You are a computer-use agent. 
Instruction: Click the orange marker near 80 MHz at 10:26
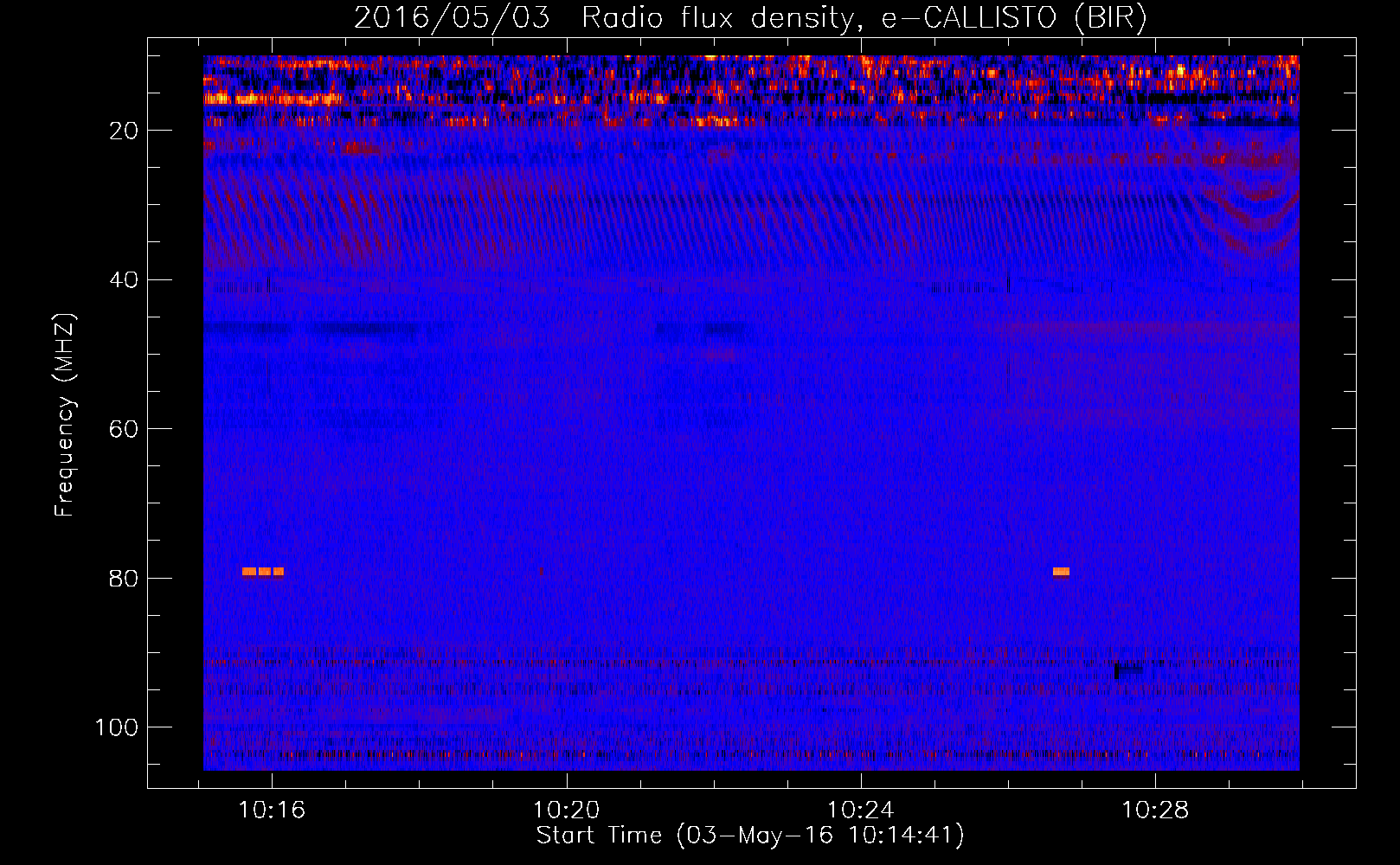1062,572
